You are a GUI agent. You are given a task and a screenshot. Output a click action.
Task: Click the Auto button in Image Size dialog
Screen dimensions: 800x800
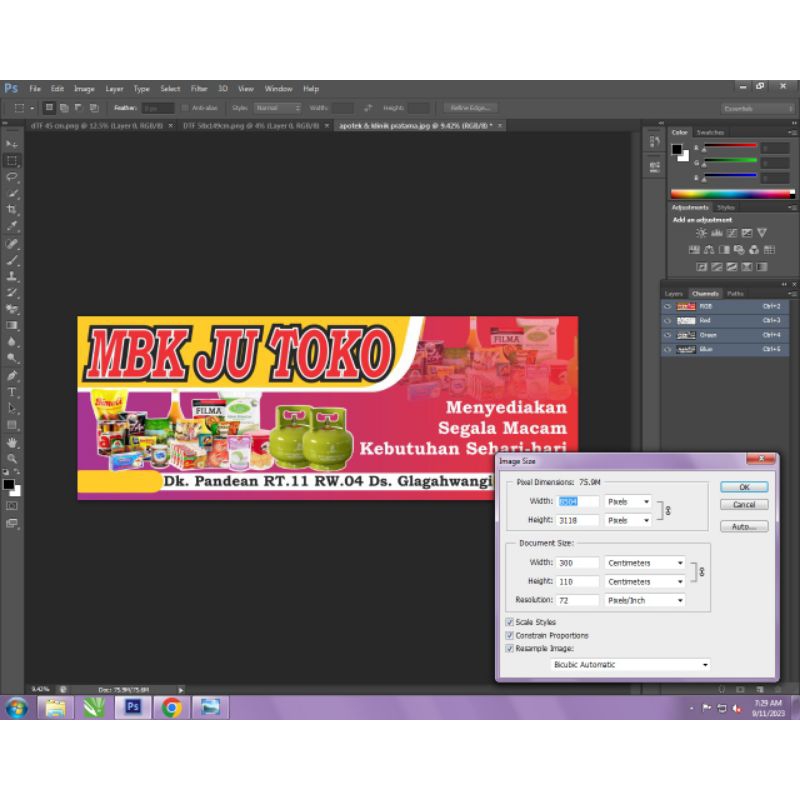pyautogui.click(x=743, y=525)
